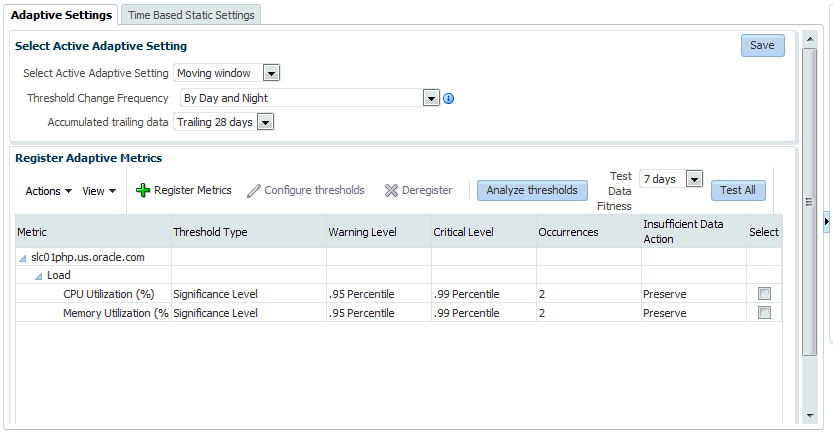This screenshot has width=833, height=437.
Task: Click the Test All button
Action: [738, 190]
